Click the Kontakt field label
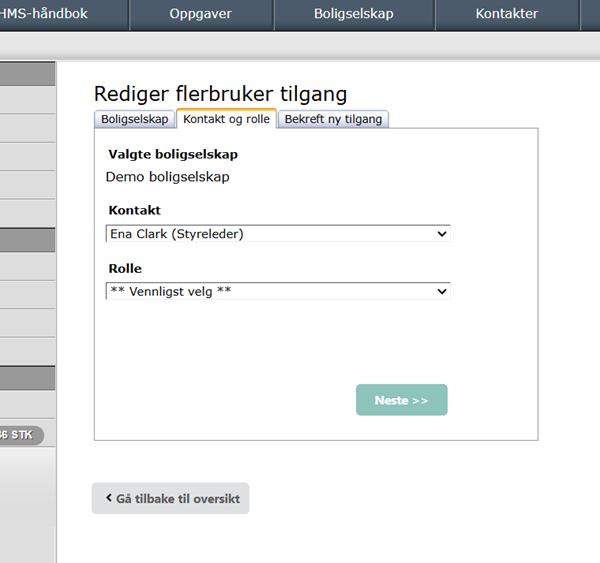600x563 pixels. click(134, 211)
